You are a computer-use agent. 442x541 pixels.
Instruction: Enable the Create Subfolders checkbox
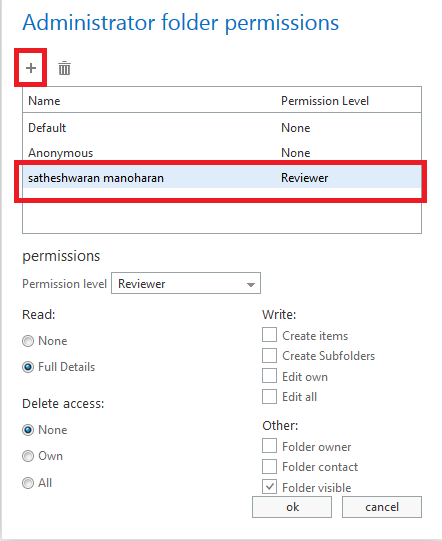click(269, 355)
